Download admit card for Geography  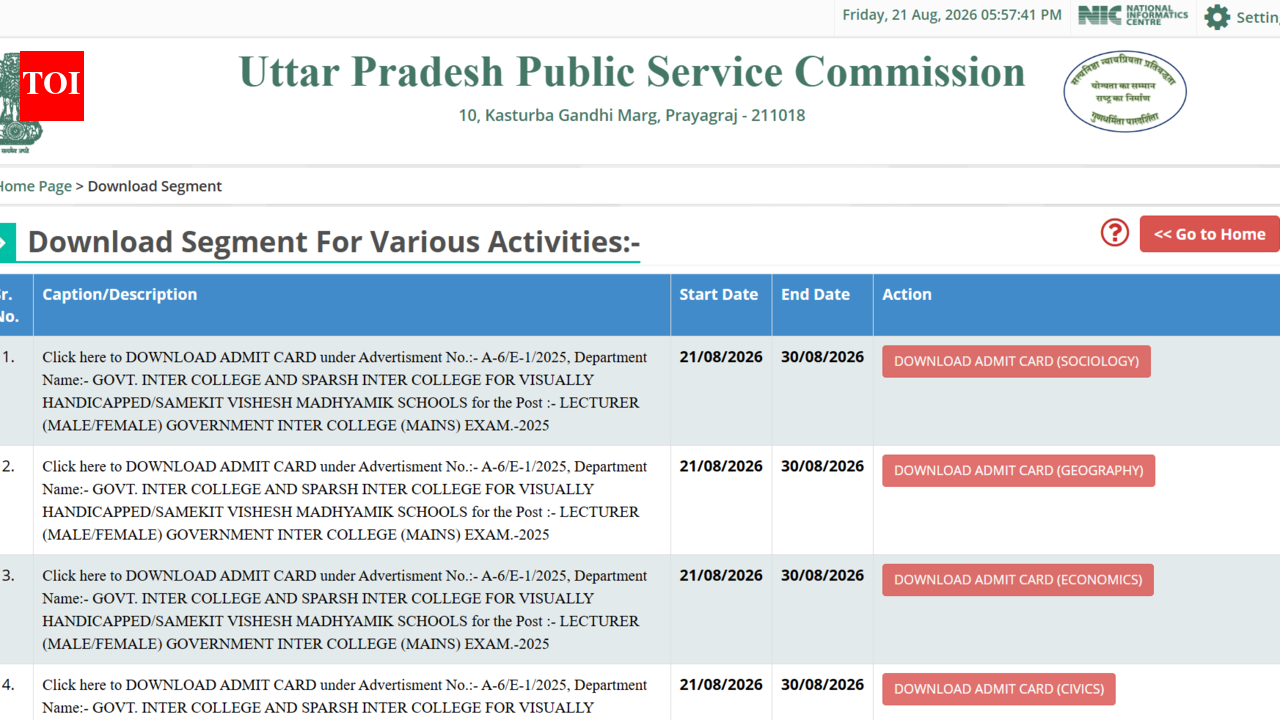coord(1018,470)
